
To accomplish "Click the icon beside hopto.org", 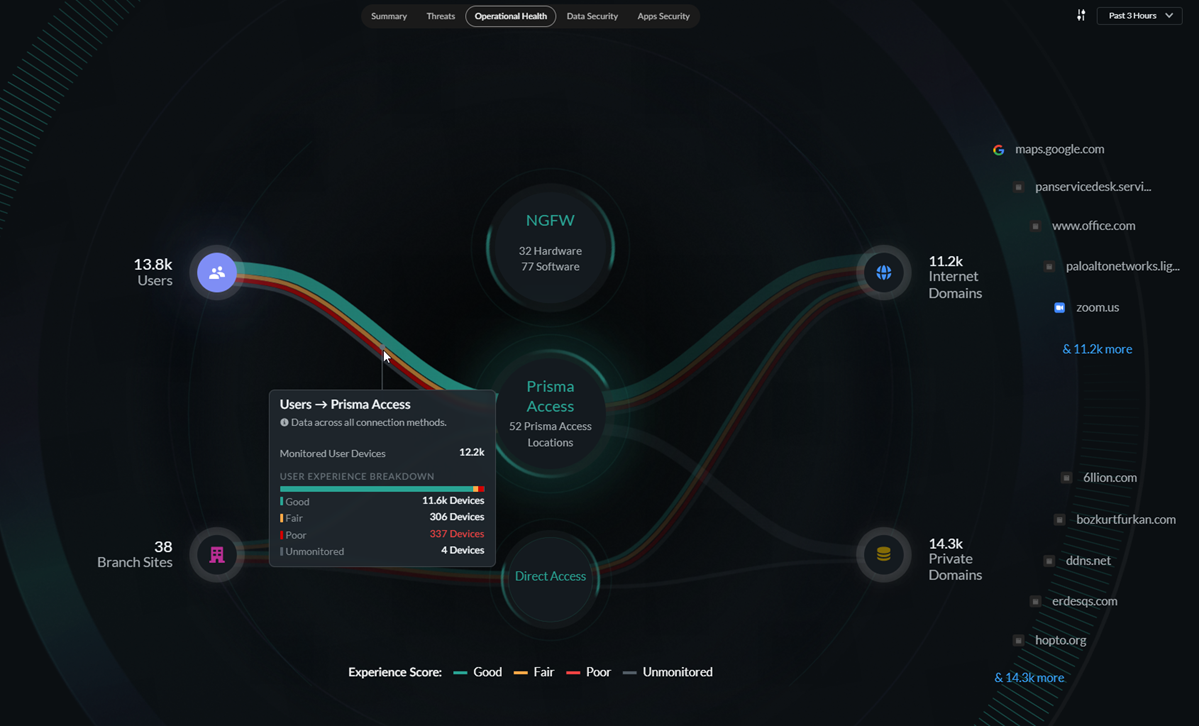I will coord(1019,640).
